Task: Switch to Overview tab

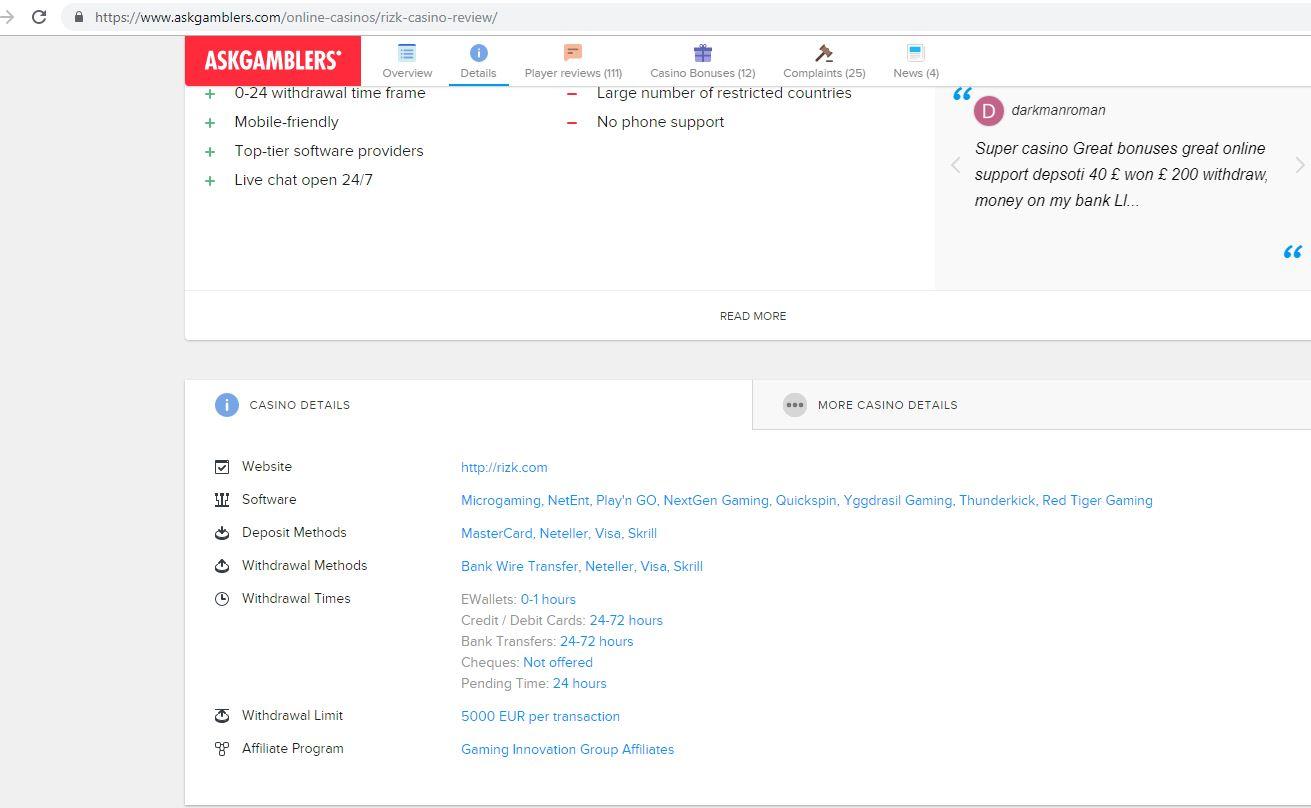Action: [x=407, y=73]
